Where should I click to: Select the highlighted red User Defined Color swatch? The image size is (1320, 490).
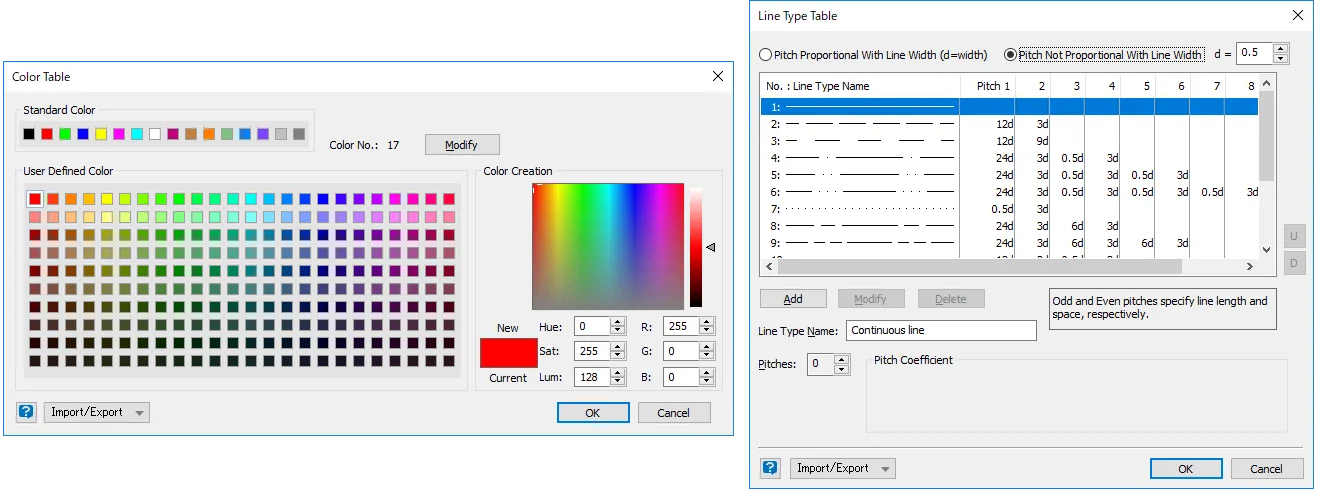35,199
